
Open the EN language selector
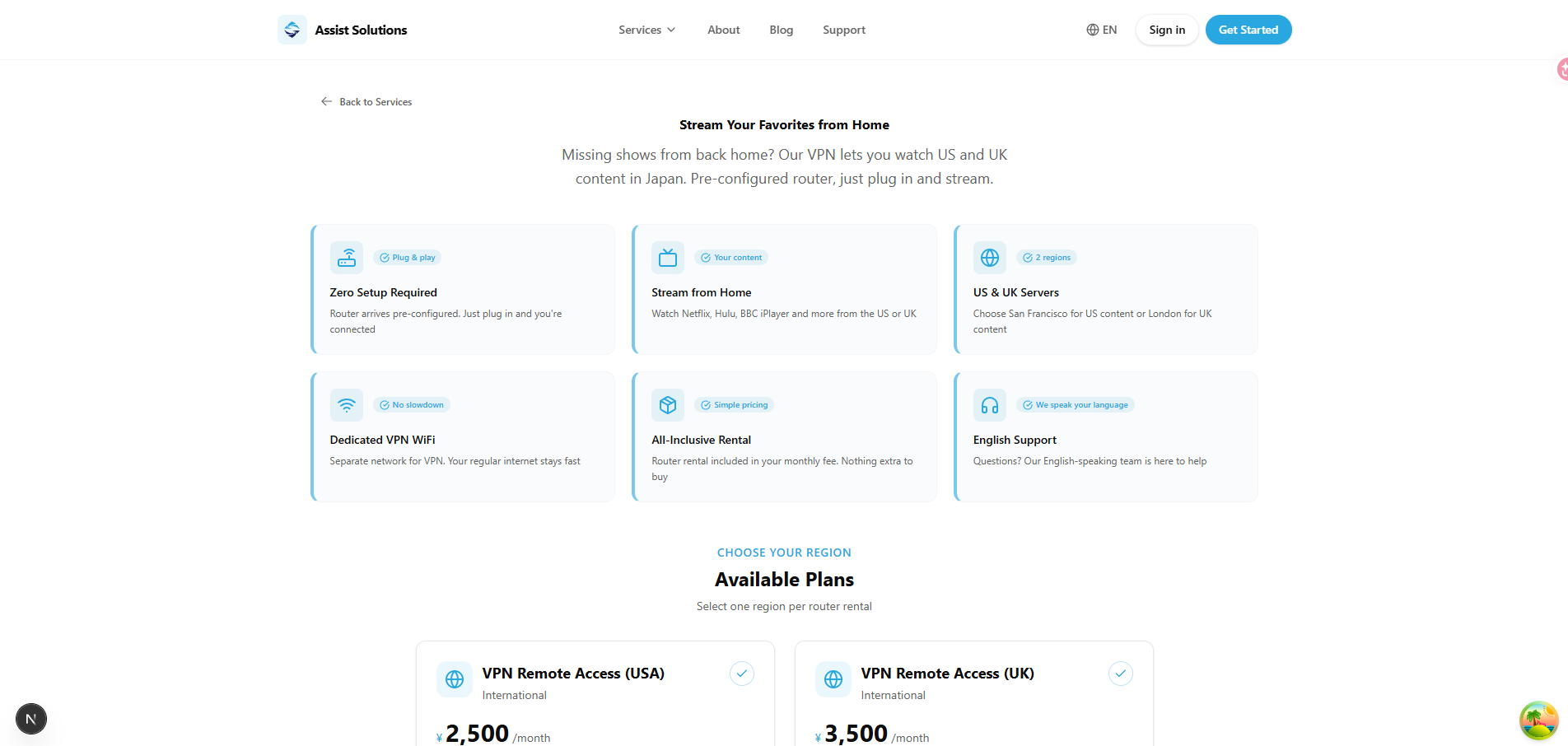click(1101, 30)
